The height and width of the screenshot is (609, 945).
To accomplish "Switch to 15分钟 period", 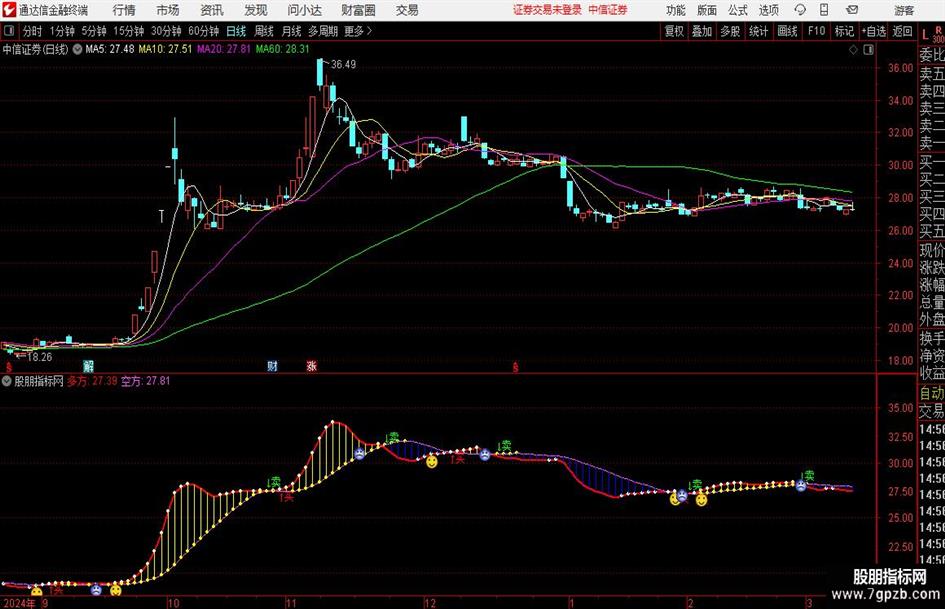I will click(x=128, y=31).
